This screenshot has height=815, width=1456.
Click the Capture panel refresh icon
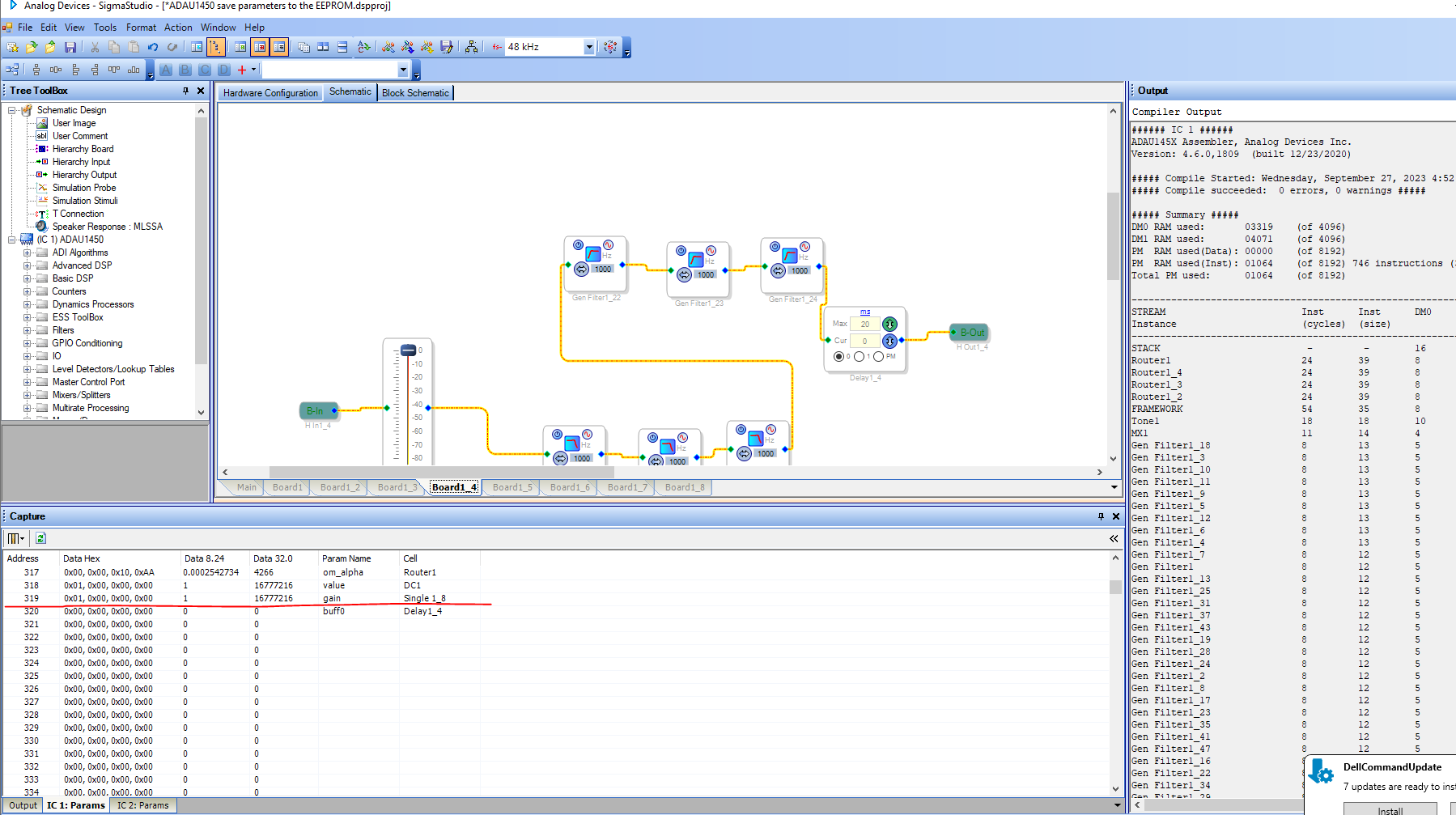[40, 538]
